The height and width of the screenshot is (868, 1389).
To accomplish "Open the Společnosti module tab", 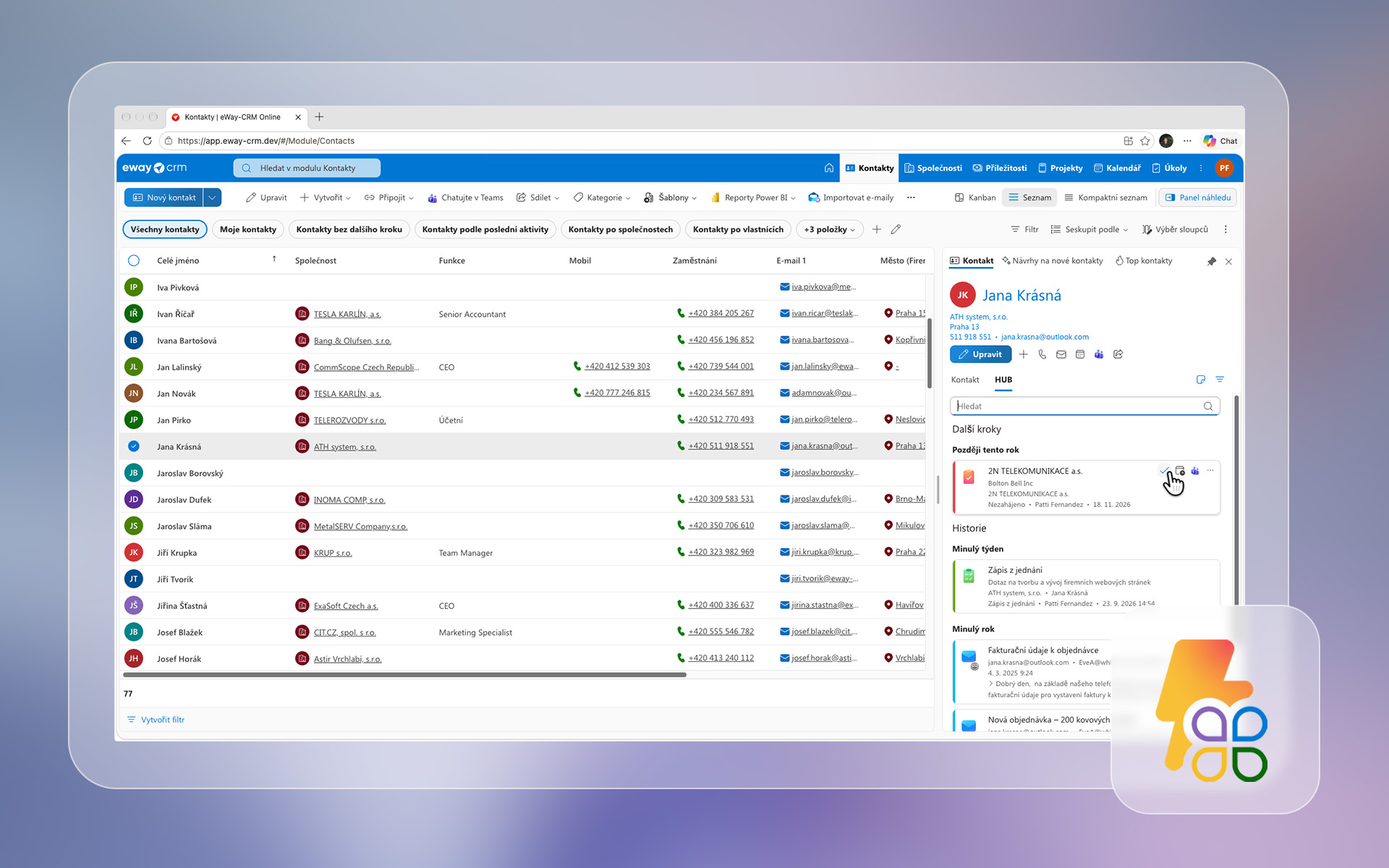I will pyautogui.click(x=933, y=168).
